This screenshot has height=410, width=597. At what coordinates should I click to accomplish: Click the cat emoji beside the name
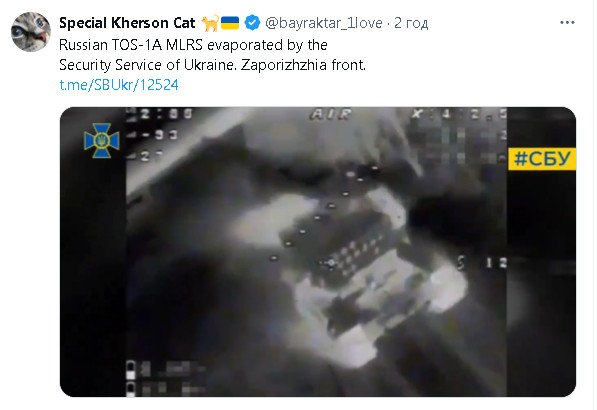tap(210, 23)
